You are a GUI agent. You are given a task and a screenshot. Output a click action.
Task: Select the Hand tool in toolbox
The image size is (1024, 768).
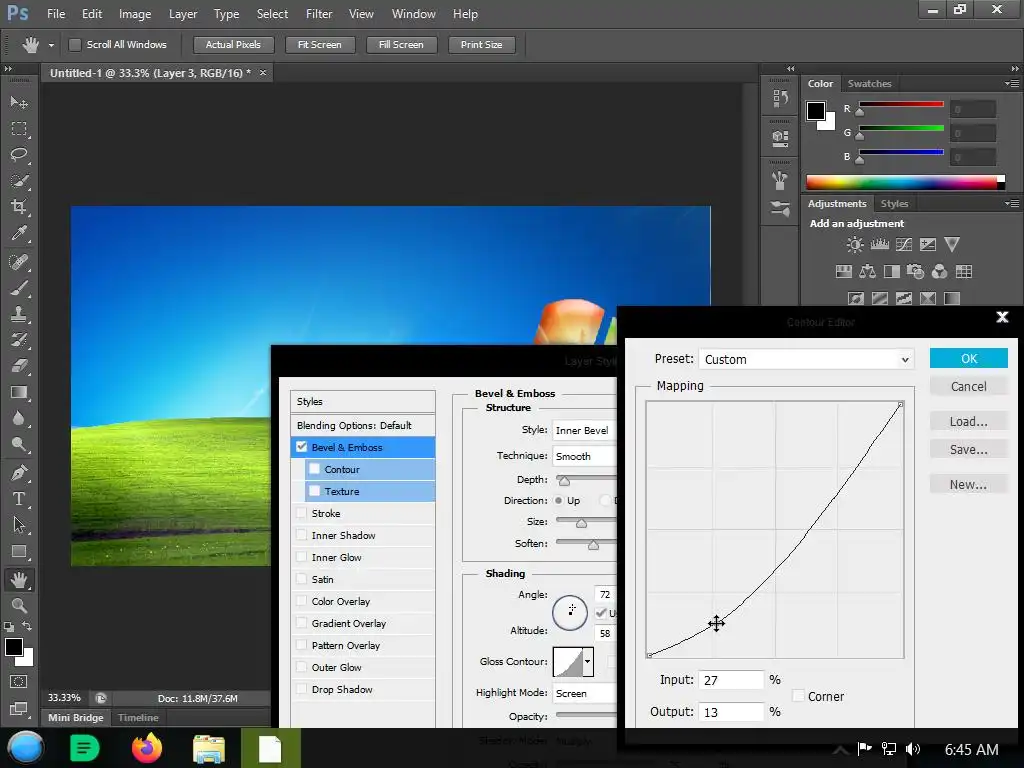point(19,579)
